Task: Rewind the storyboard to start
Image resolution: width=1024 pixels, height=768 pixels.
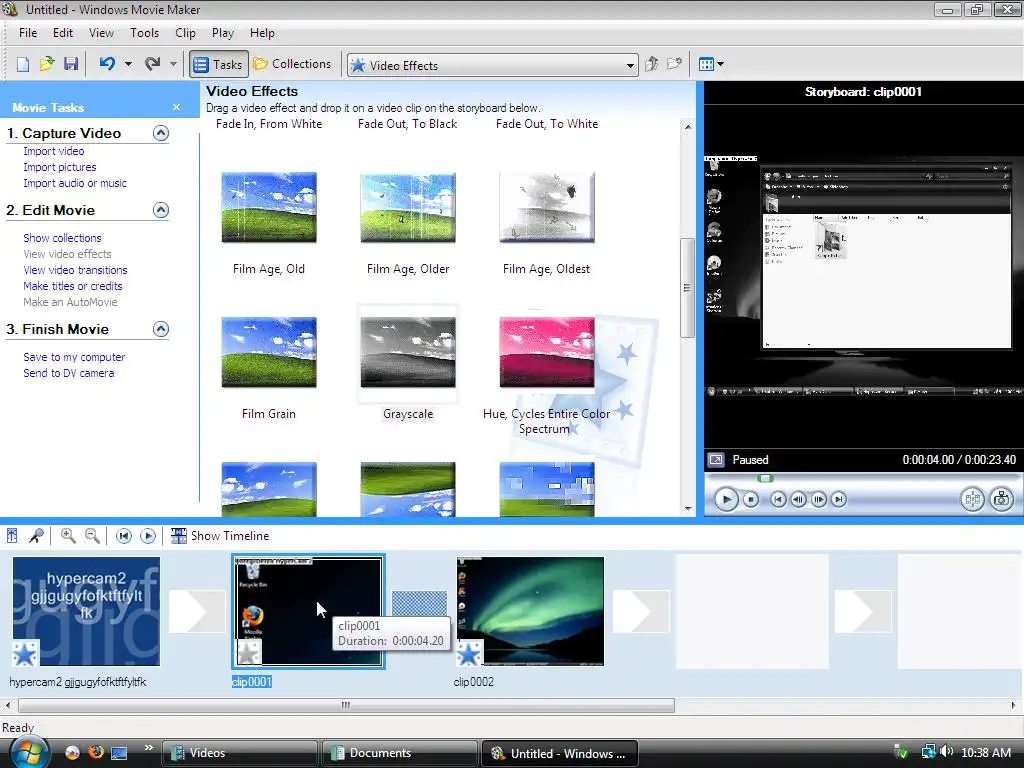Action: pos(123,536)
